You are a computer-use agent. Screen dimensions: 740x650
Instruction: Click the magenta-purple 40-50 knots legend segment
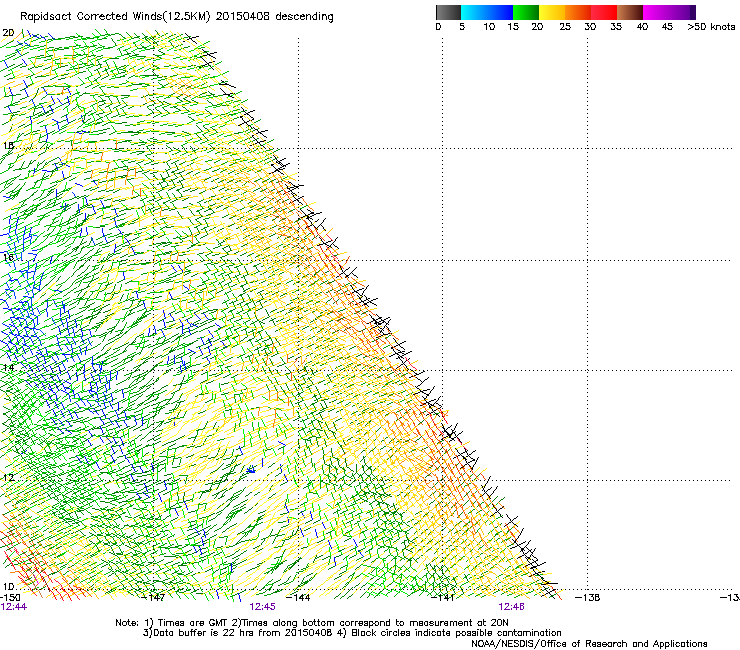tap(669, 12)
